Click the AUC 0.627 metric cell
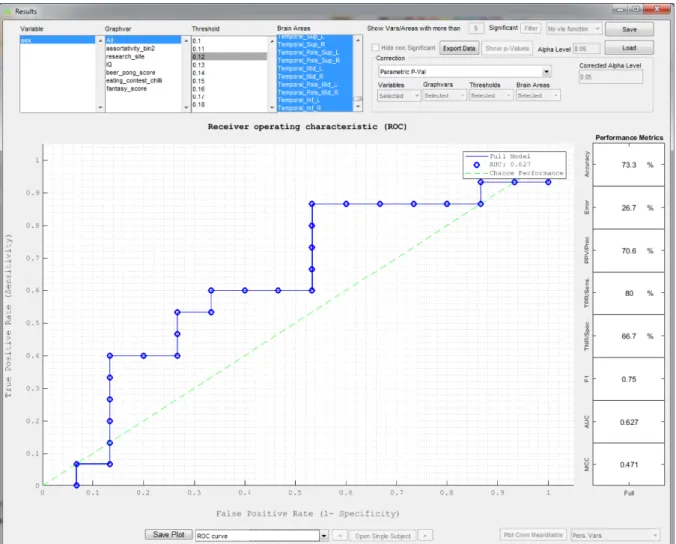This screenshot has width=676, height=544. click(629, 422)
